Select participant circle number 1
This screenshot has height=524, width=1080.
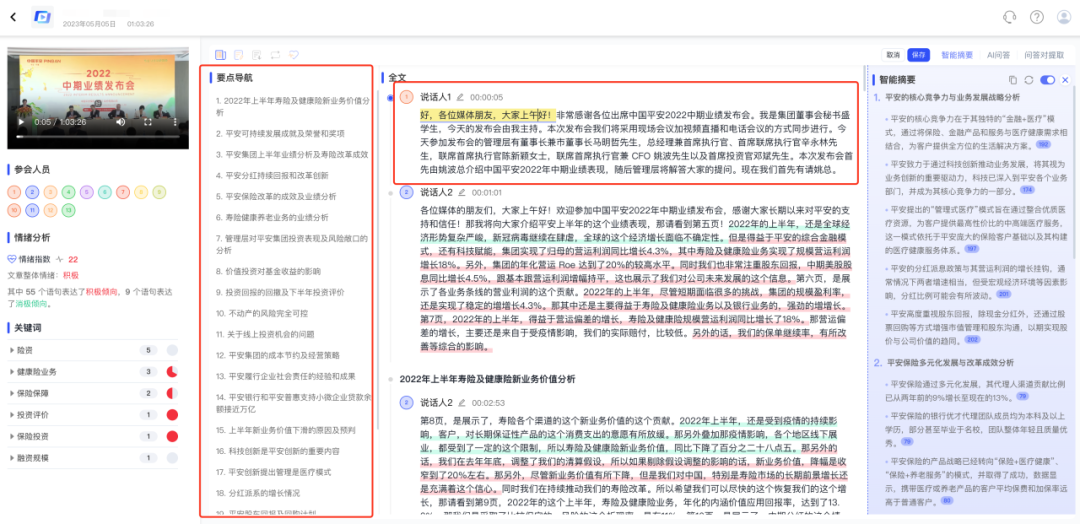[14, 192]
